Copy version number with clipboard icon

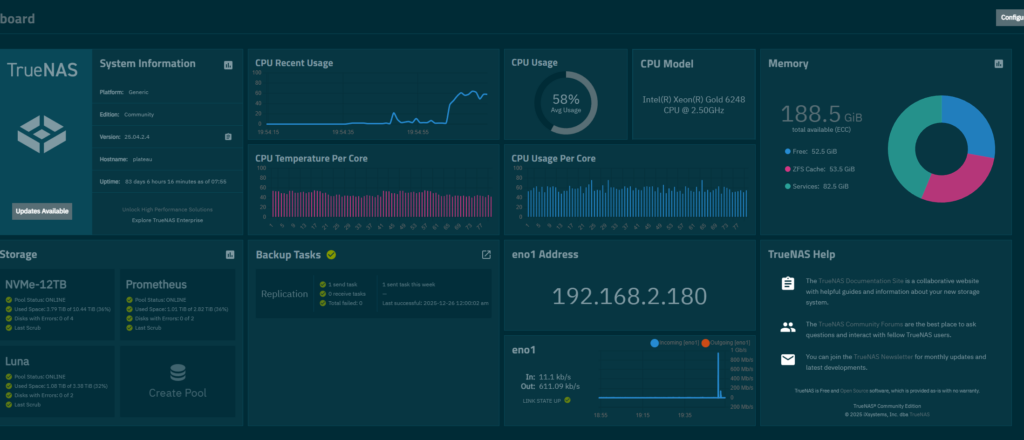coord(228,136)
